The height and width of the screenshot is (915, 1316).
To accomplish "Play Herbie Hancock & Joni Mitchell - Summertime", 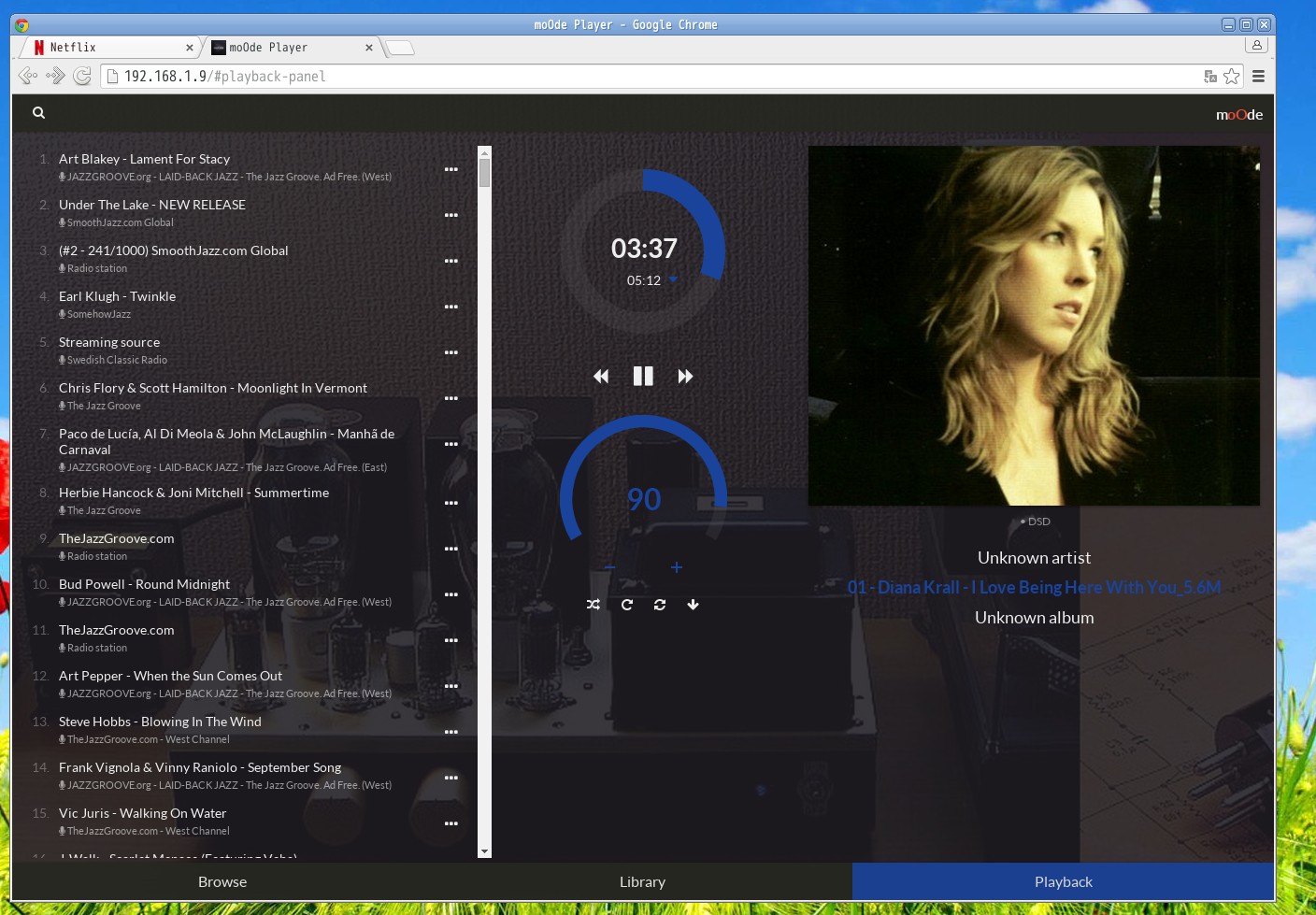I will (x=193, y=493).
